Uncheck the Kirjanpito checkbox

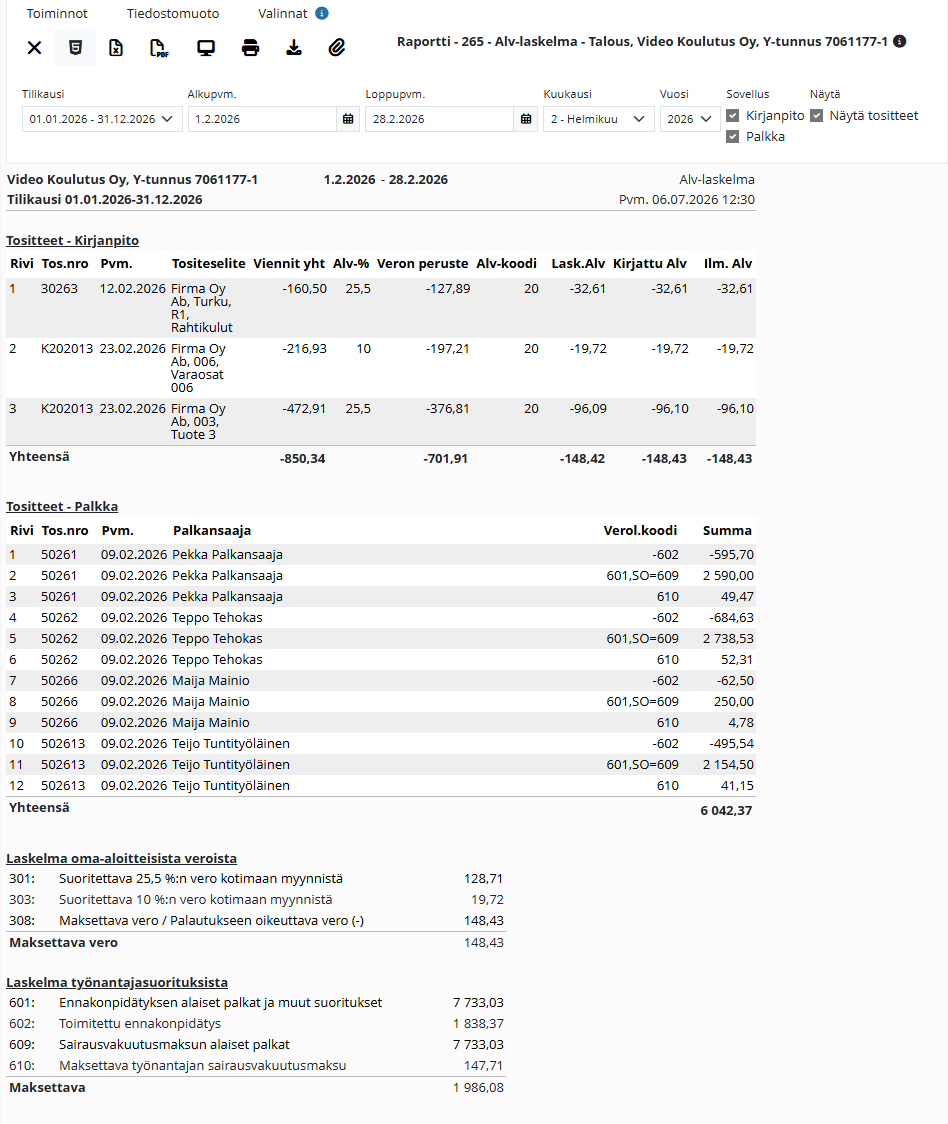733,115
